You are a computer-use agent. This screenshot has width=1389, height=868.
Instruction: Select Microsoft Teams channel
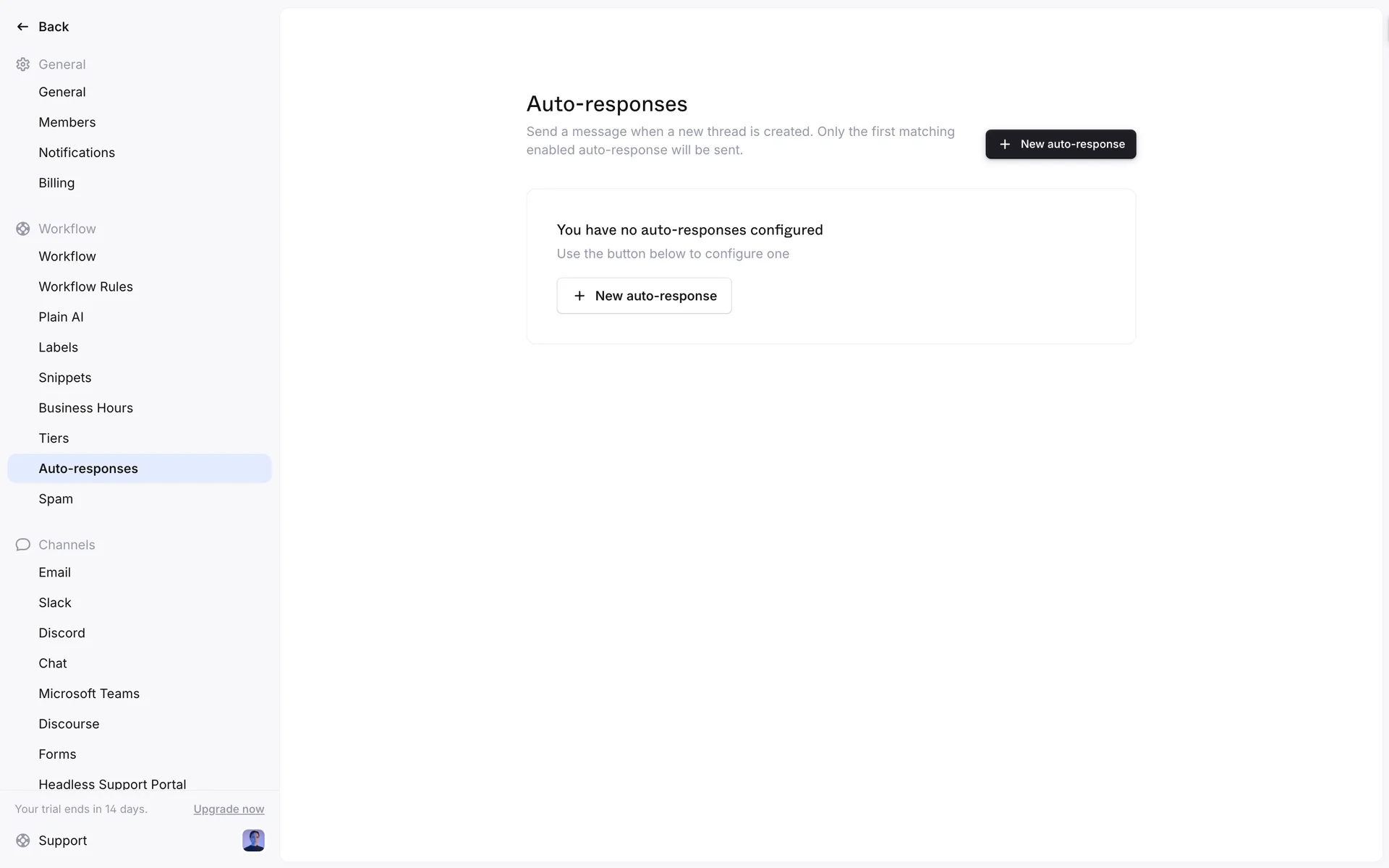coord(89,694)
